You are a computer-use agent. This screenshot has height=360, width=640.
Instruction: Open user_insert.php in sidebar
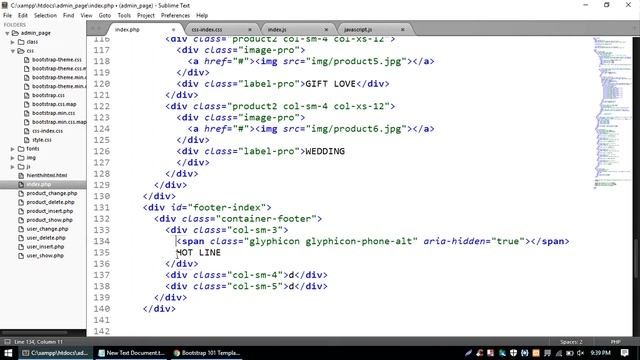[x=45, y=247]
